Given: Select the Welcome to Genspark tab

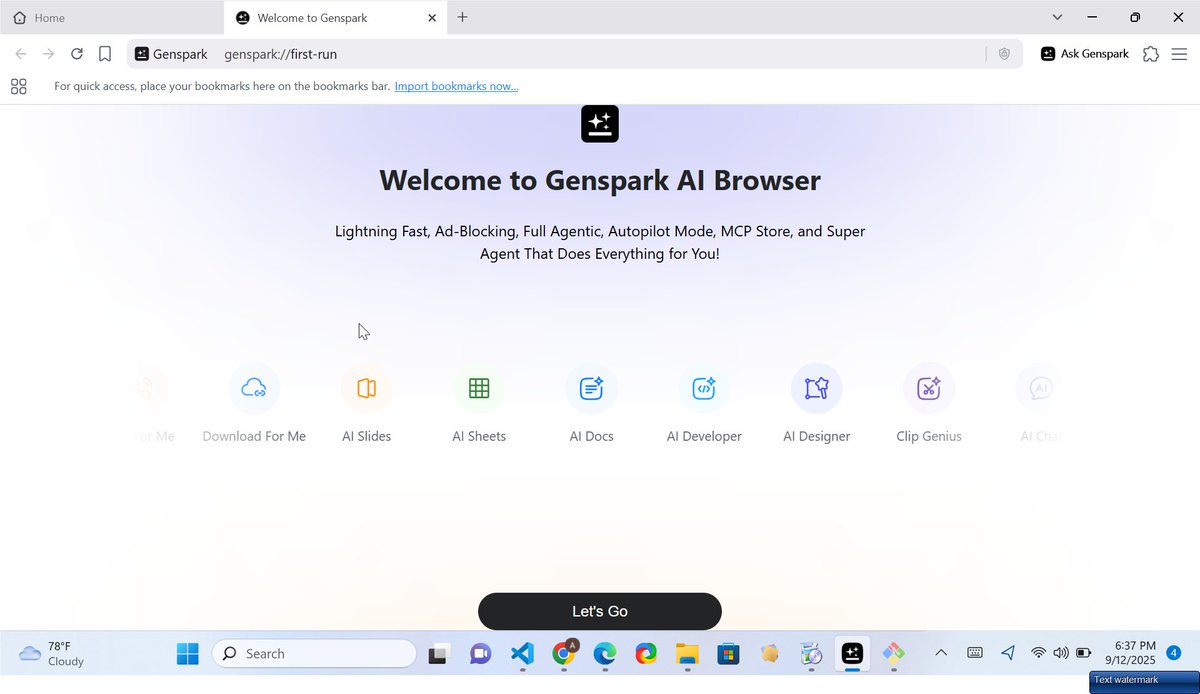Looking at the screenshot, I should coord(336,18).
